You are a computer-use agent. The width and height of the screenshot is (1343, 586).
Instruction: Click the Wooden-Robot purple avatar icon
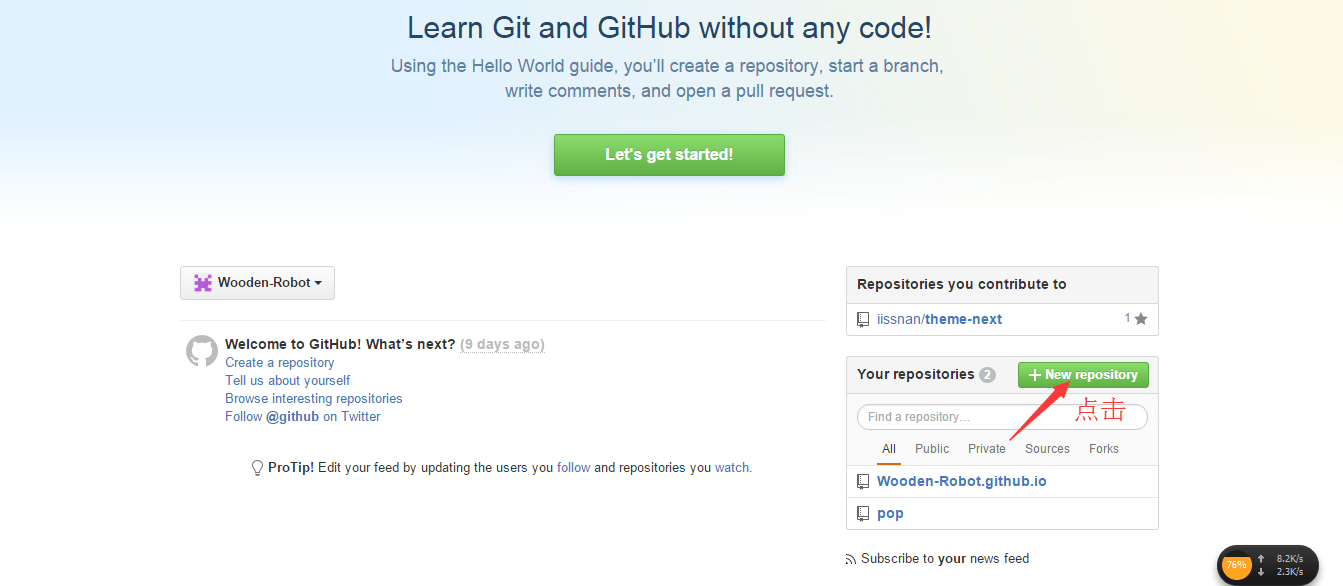(203, 283)
